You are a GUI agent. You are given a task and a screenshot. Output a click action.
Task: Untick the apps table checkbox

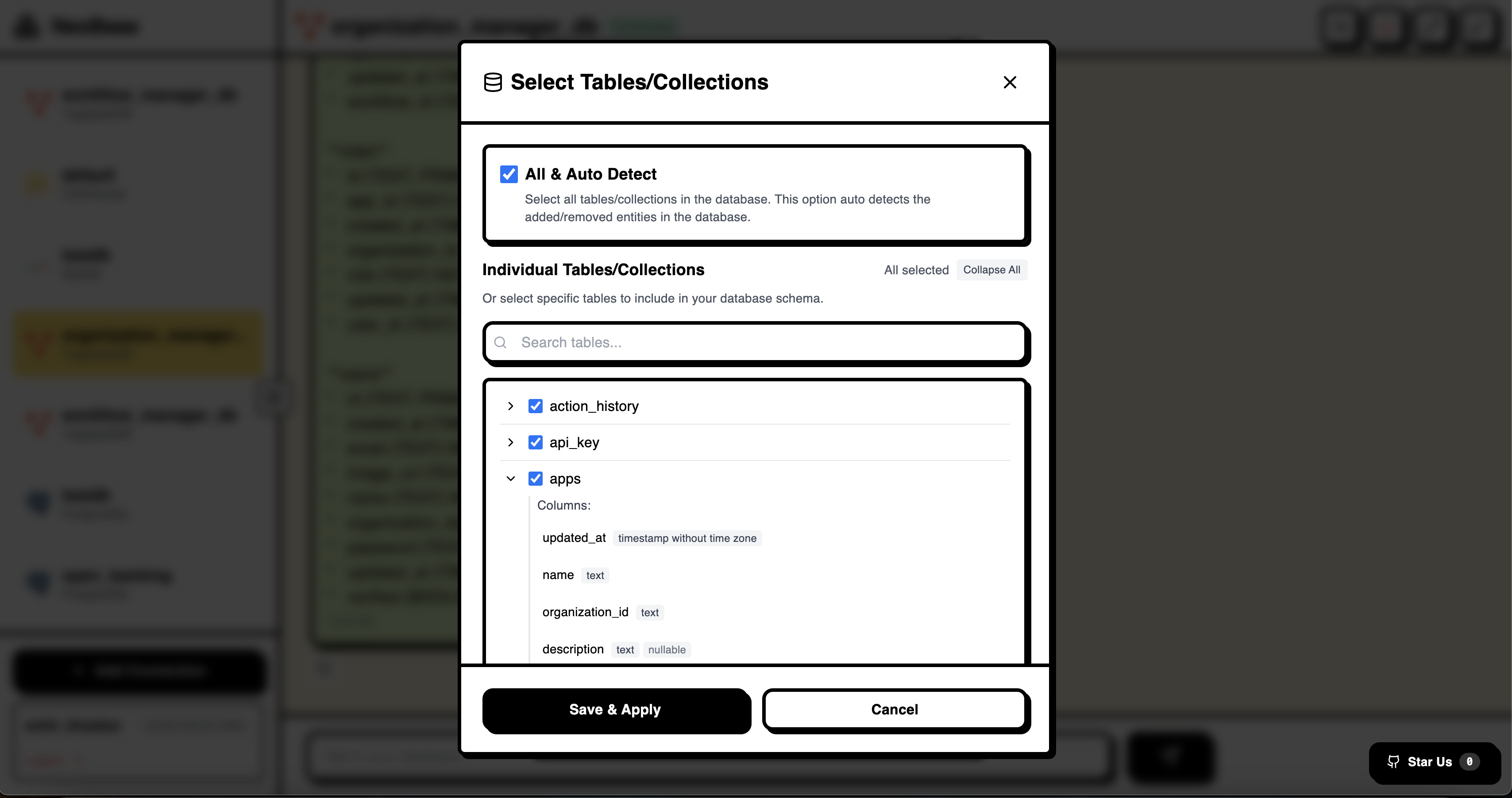click(535, 479)
